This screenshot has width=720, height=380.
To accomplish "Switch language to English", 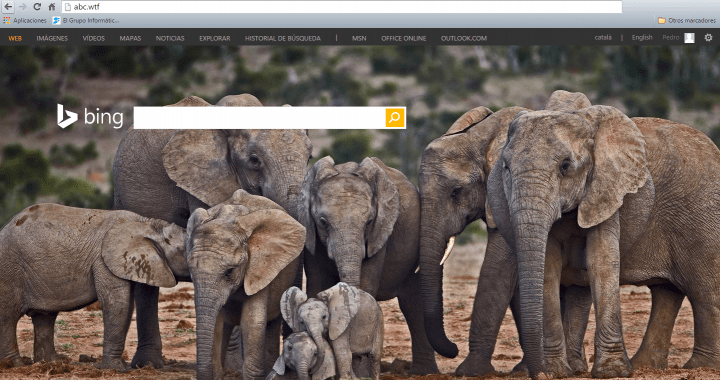I will [x=642, y=38].
